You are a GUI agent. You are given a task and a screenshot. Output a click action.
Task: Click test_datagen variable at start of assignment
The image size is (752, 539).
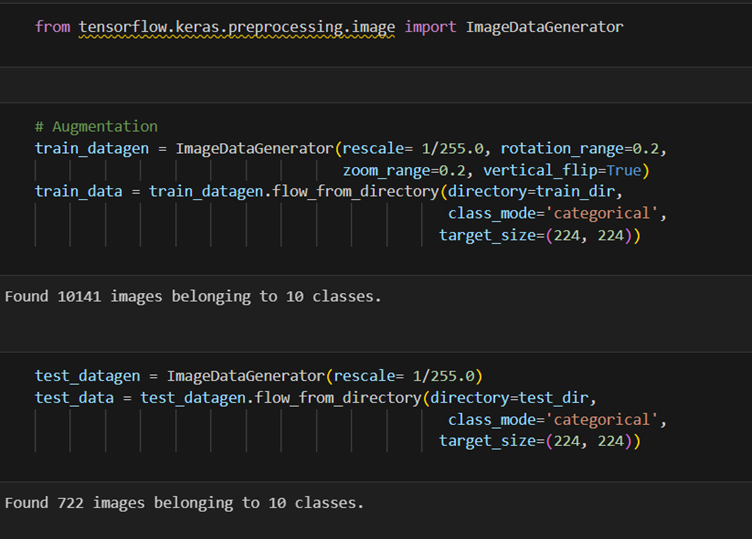click(x=87, y=376)
